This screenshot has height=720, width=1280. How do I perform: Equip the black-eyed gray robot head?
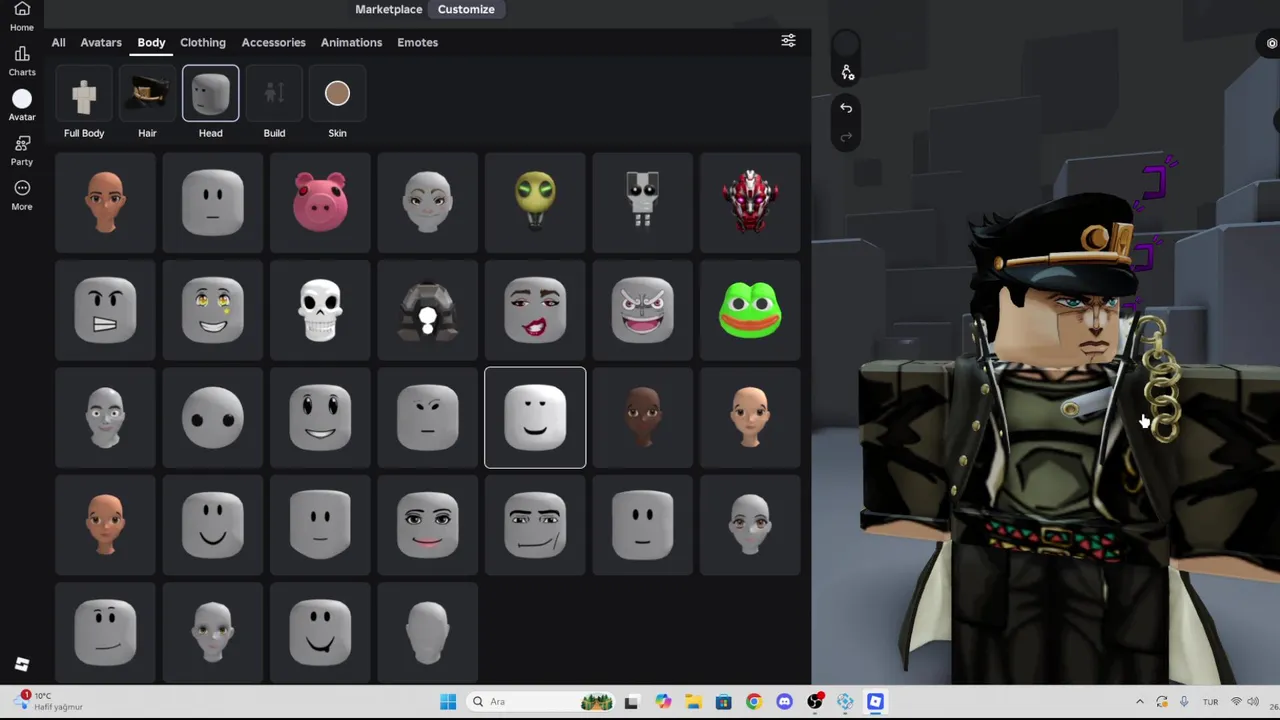[642, 202]
